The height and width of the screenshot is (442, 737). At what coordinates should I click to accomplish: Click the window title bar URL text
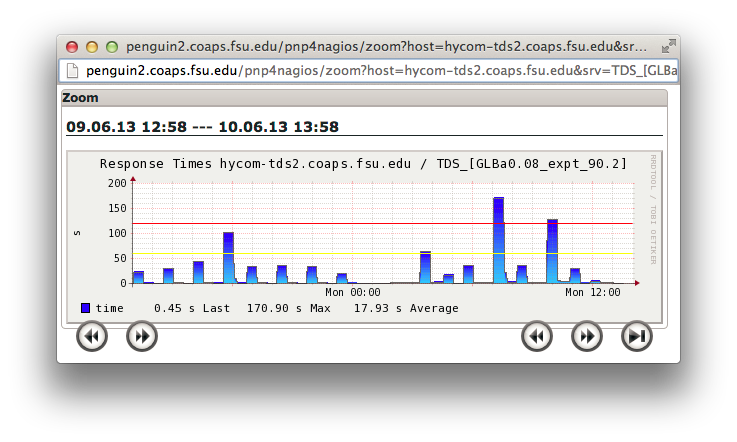point(390,47)
